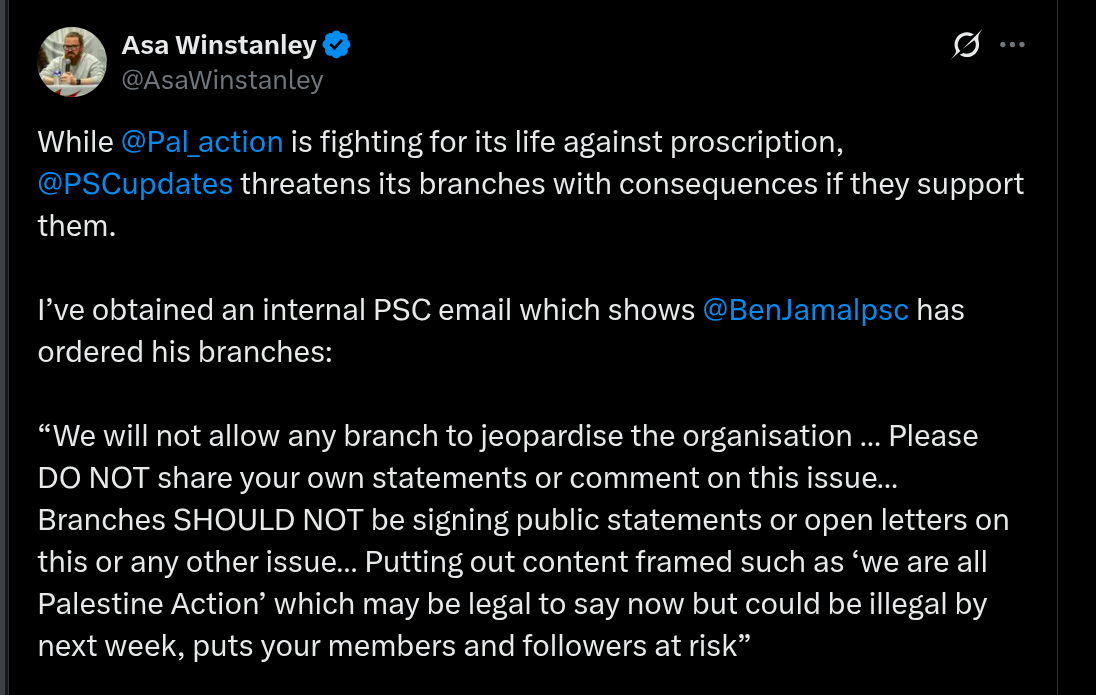
Task: Open the Grok explain-post icon
Action: pos(966,45)
